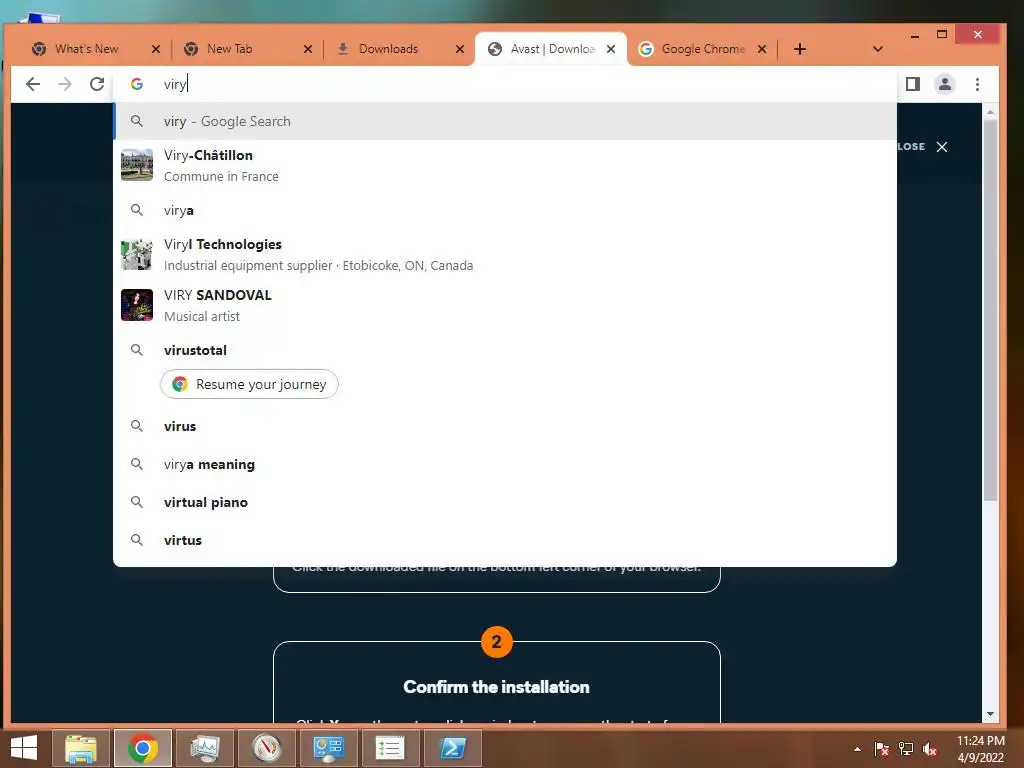Show hidden tray icons arrow
Viewport: 1024px width, 768px height.
pyautogui.click(x=857, y=749)
